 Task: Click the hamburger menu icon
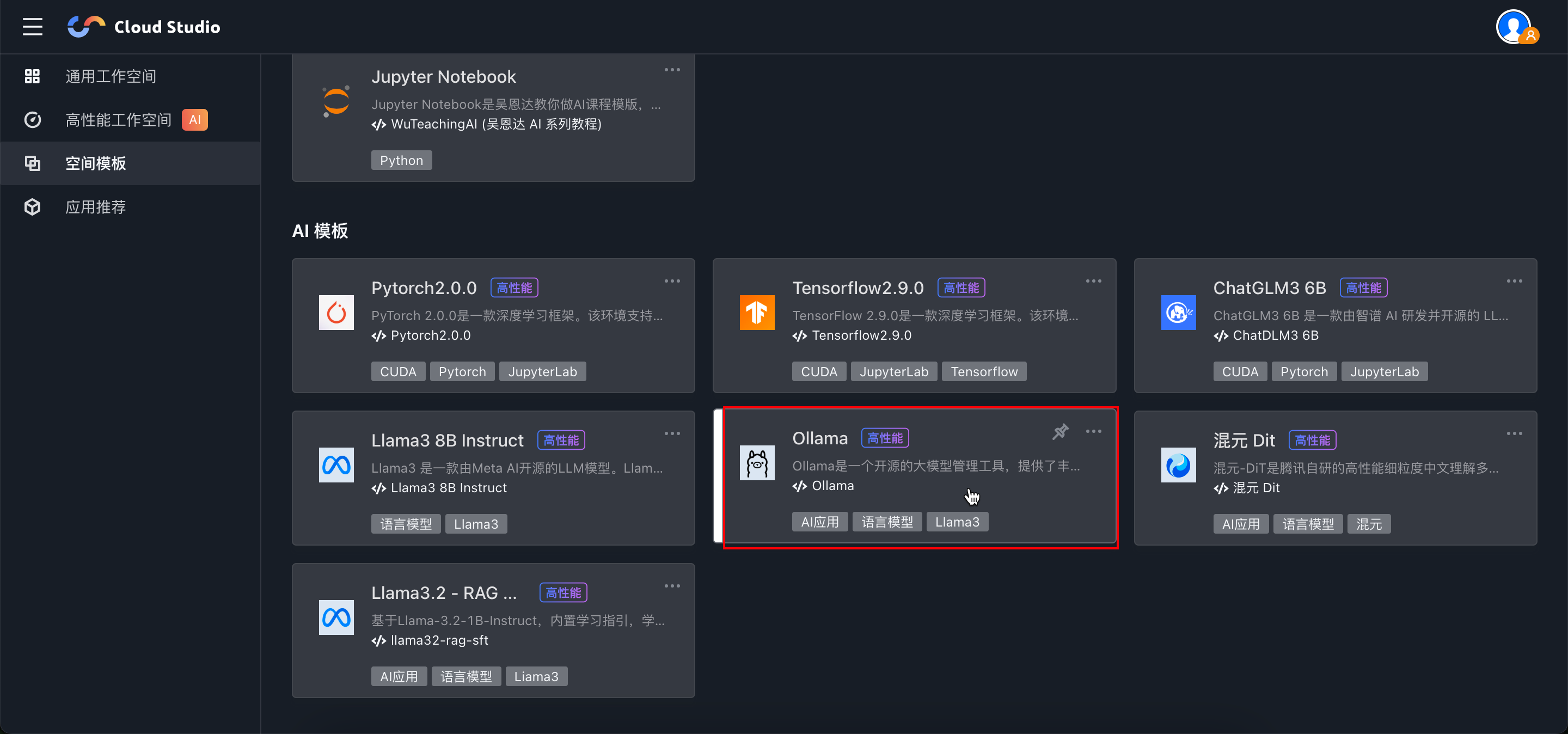(x=32, y=27)
